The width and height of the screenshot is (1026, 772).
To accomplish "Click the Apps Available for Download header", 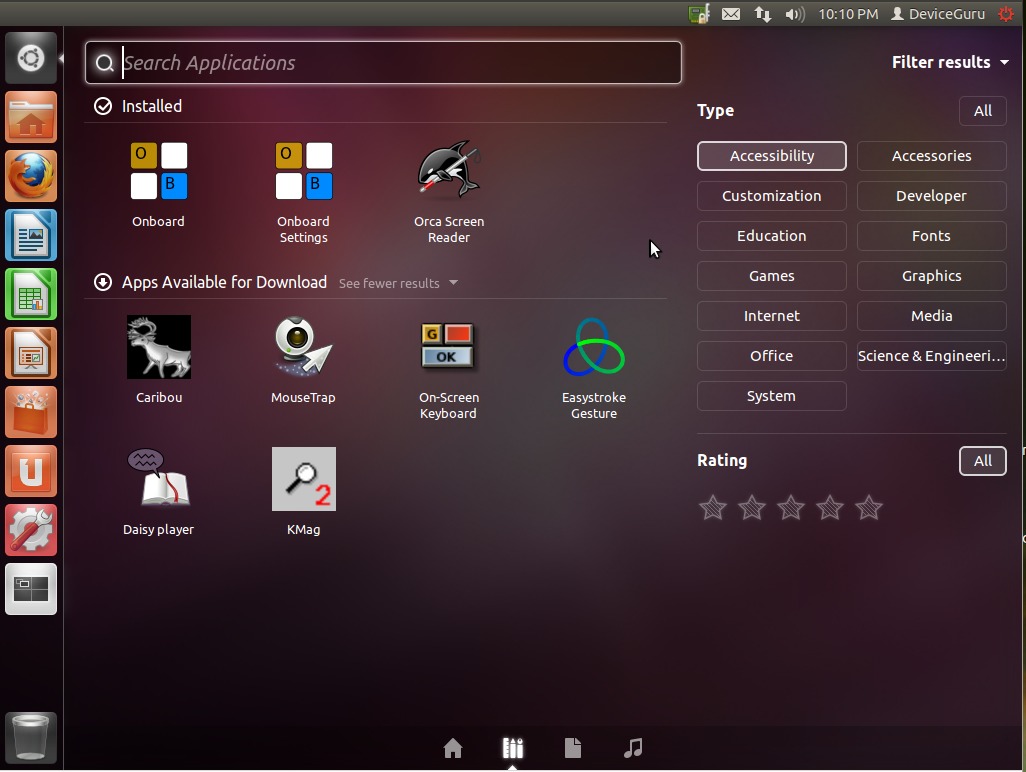I will tap(211, 282).
